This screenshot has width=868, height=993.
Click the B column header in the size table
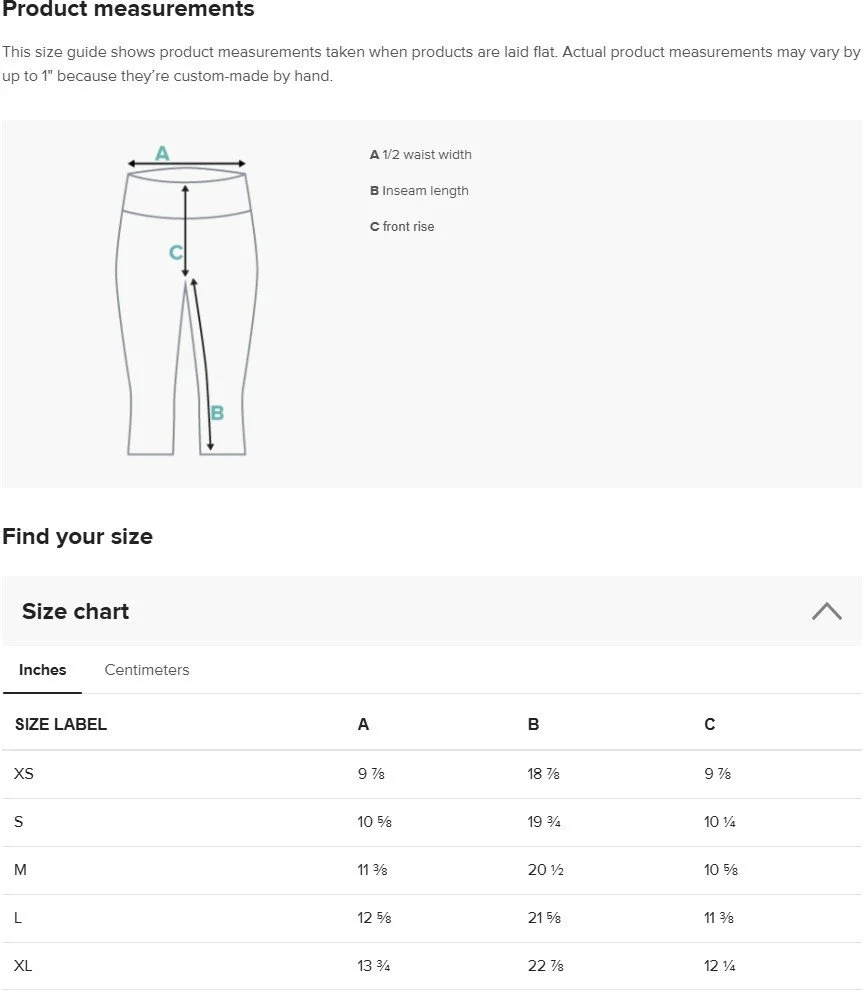coord(533,724)
